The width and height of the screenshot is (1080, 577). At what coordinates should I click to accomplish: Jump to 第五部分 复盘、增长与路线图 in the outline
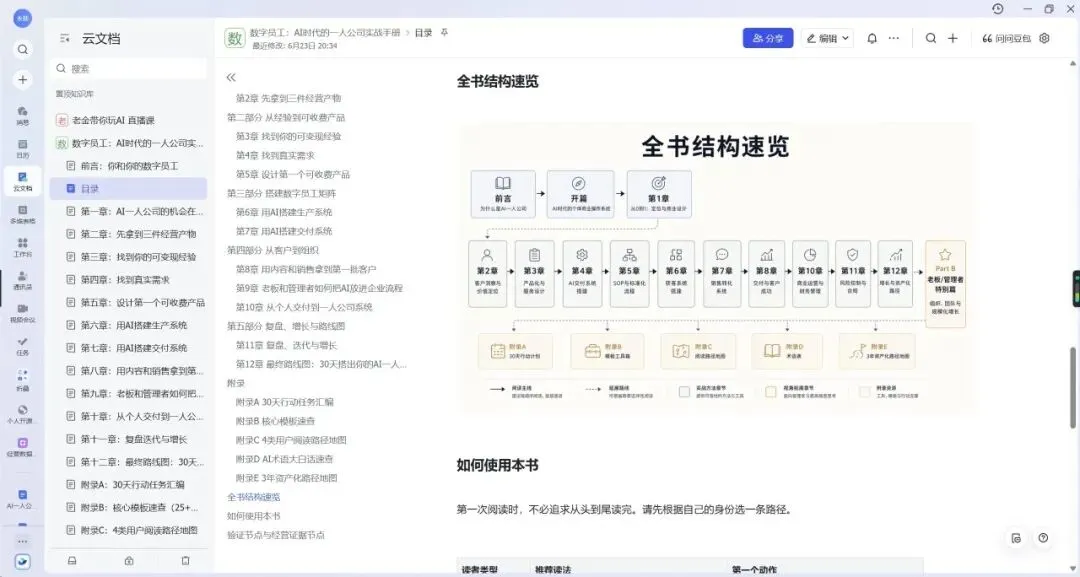click(x=286, y=326)
